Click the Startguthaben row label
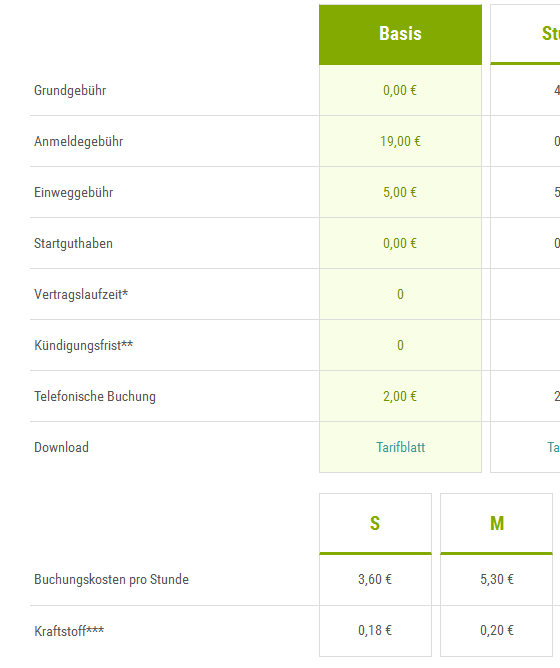560x668 pixels. point(73,244)
